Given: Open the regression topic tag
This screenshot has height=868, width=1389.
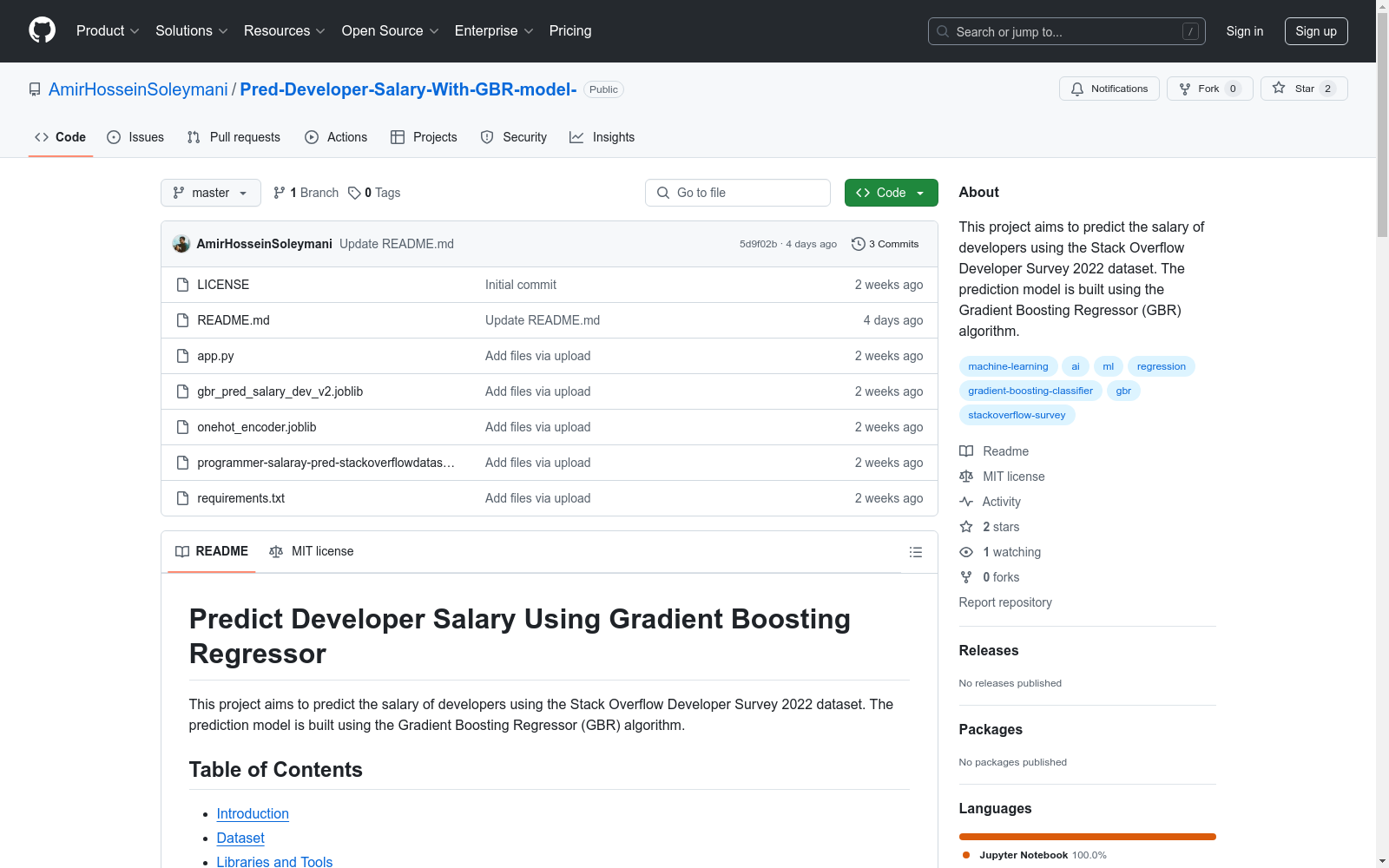Looking at the screenshot, I should [x=1162, y=366].
